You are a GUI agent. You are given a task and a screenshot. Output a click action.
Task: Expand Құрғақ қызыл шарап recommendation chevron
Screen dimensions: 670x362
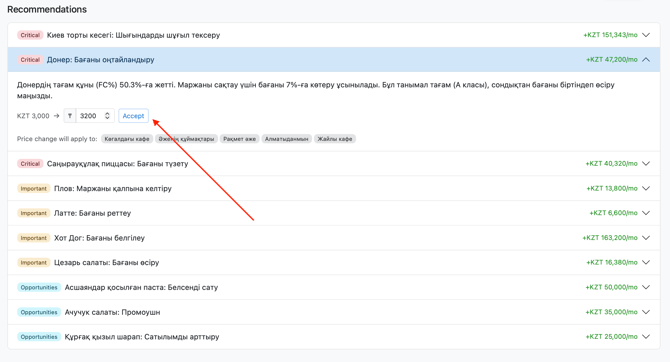coord(646,337)
